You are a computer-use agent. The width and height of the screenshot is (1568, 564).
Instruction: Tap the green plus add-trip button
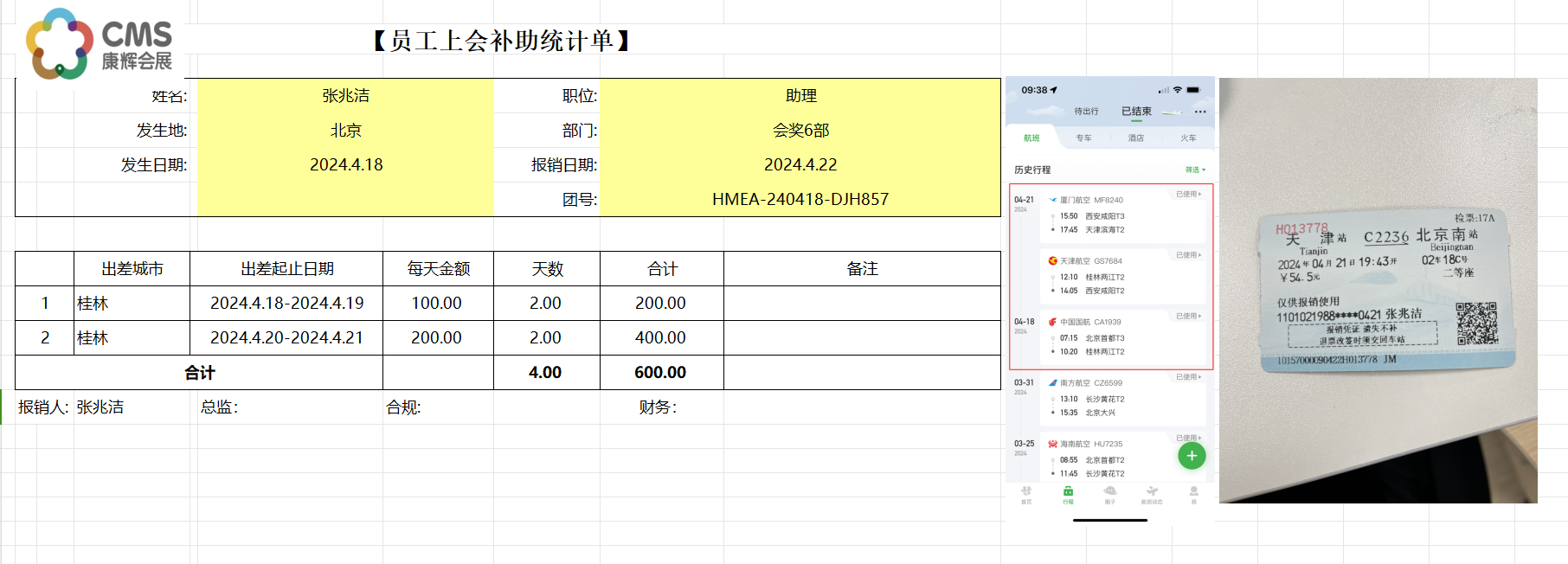1192,456
